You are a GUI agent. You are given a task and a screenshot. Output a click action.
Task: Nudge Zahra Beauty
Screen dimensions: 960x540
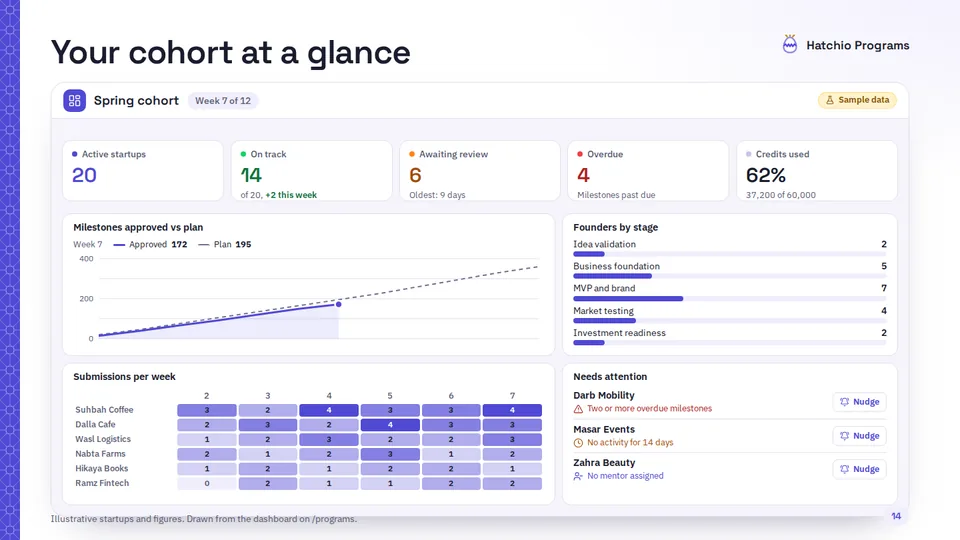click(860, 469)
